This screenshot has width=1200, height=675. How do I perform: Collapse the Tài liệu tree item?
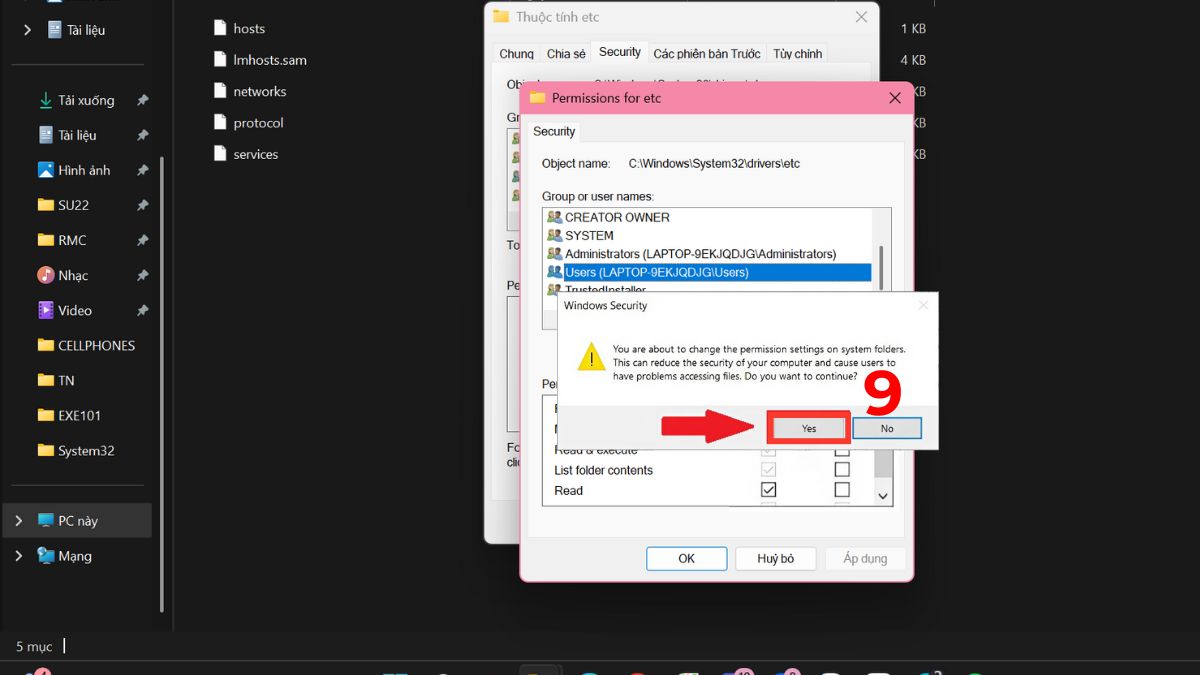pyautogui.click(x=25, y=30)
